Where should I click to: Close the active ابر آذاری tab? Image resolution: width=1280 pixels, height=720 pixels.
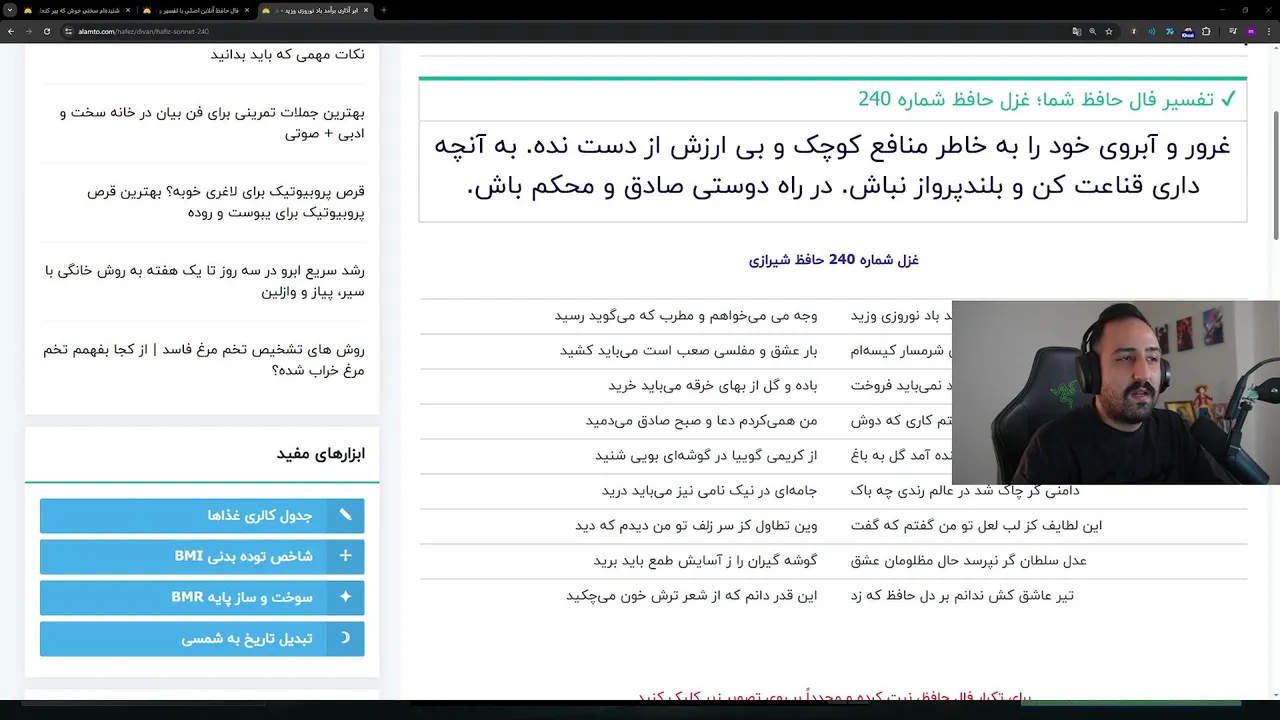coord(366,10)
